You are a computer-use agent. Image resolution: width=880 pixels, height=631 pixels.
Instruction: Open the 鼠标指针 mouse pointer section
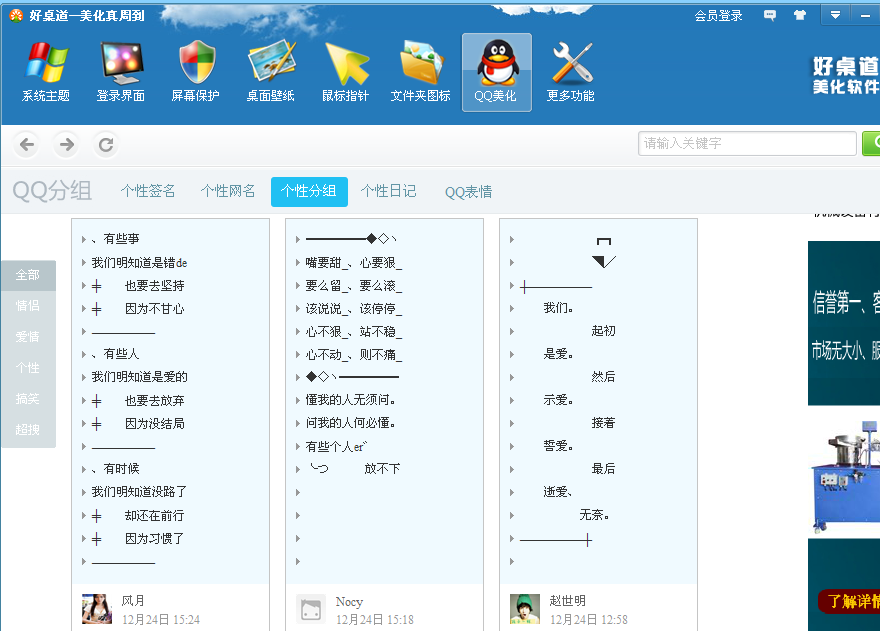[x=346, y=72]
